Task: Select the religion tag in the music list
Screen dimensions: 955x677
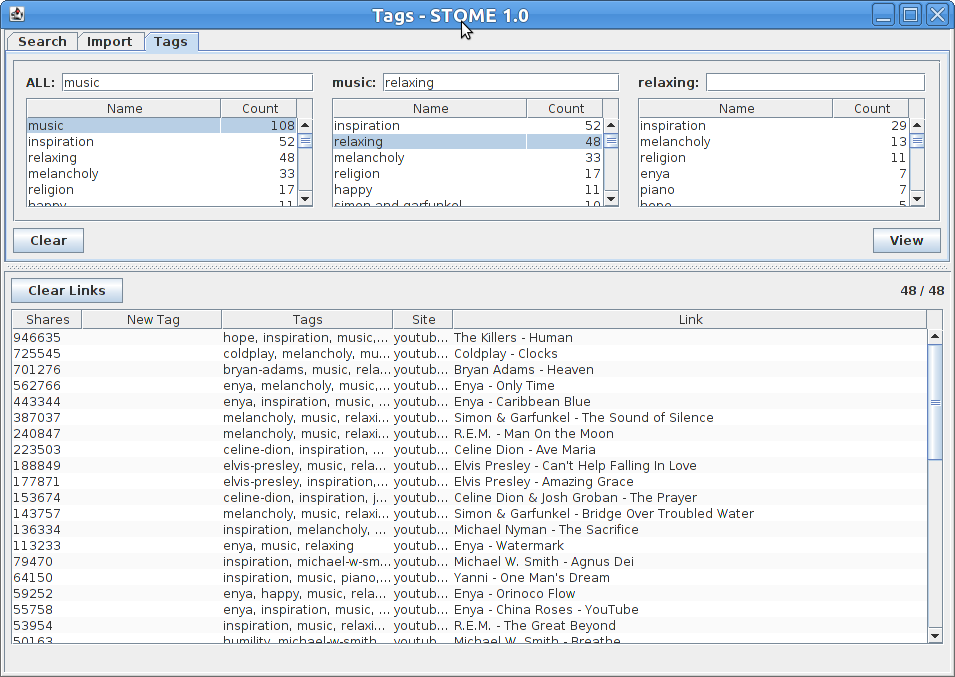Action: (x=430, y=173)
